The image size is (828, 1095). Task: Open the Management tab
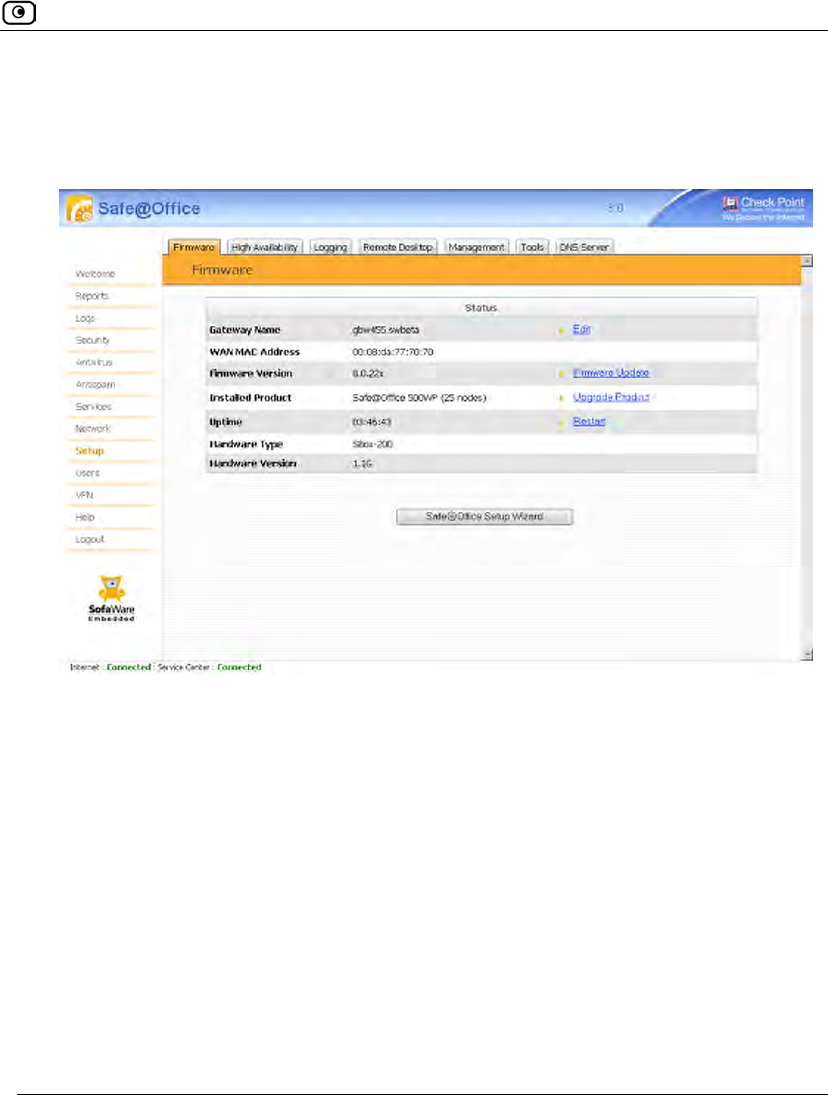tap(476, 247)
